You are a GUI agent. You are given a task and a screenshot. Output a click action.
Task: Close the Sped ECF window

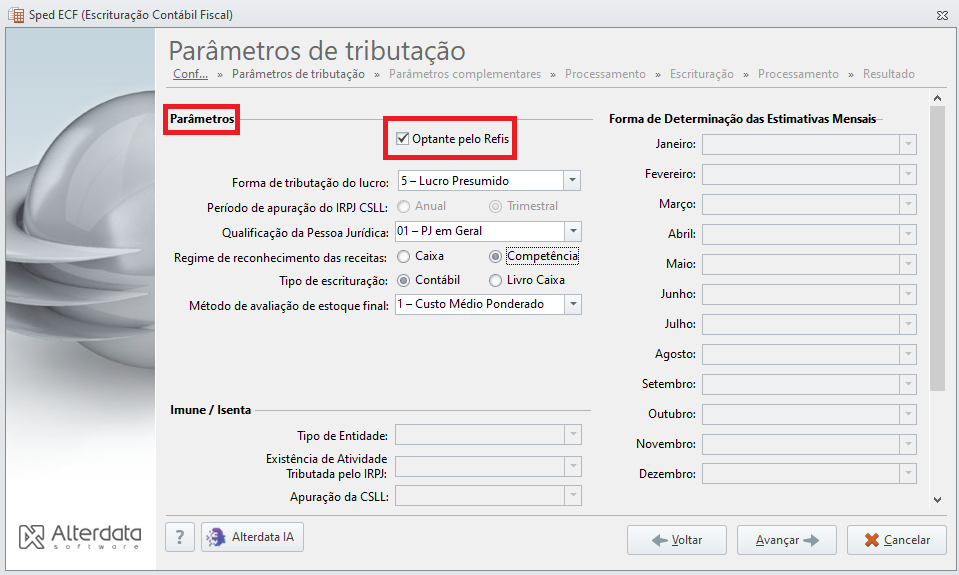[x=942, y=15]
